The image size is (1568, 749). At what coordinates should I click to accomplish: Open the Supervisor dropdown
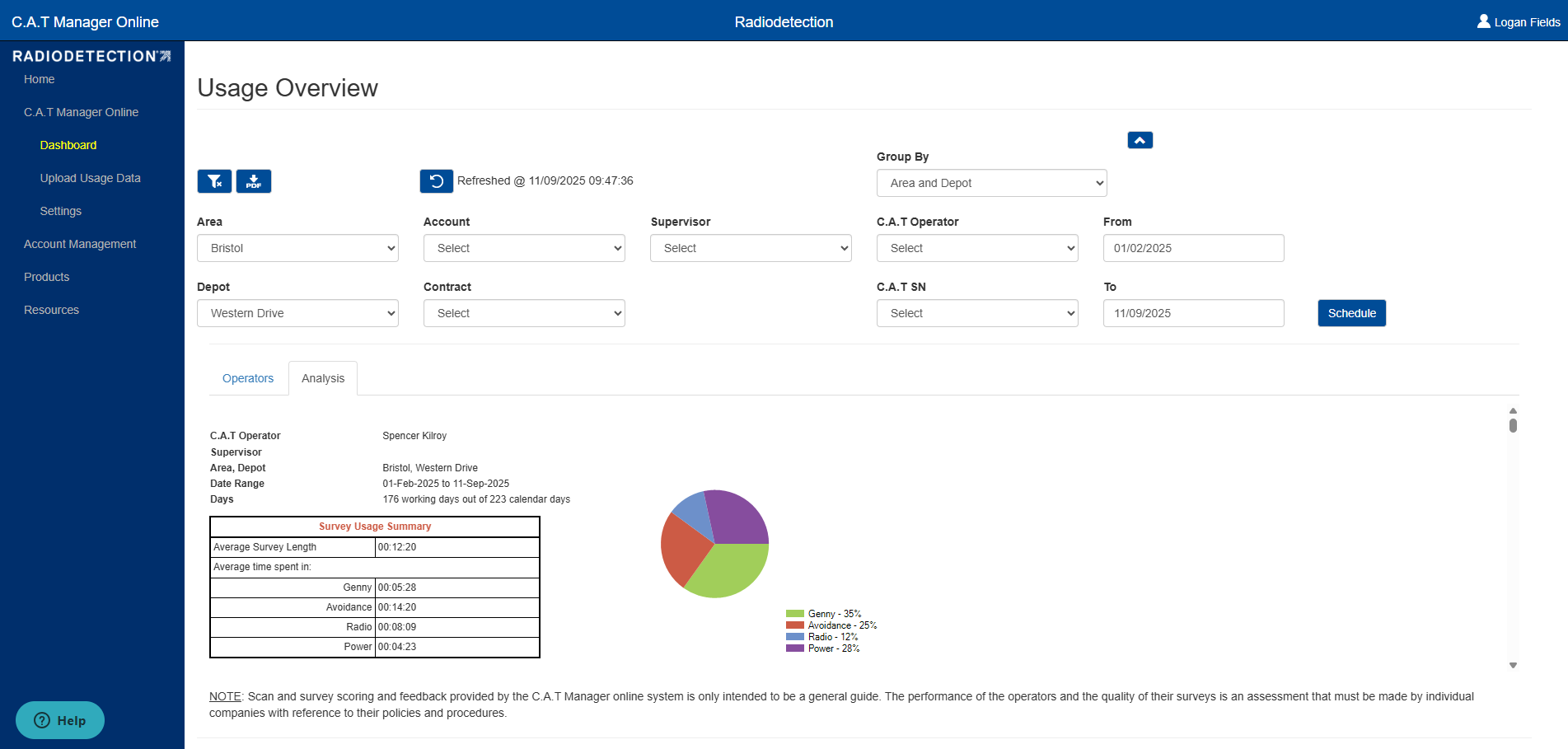pyautogui.click(x=751, y=248)
